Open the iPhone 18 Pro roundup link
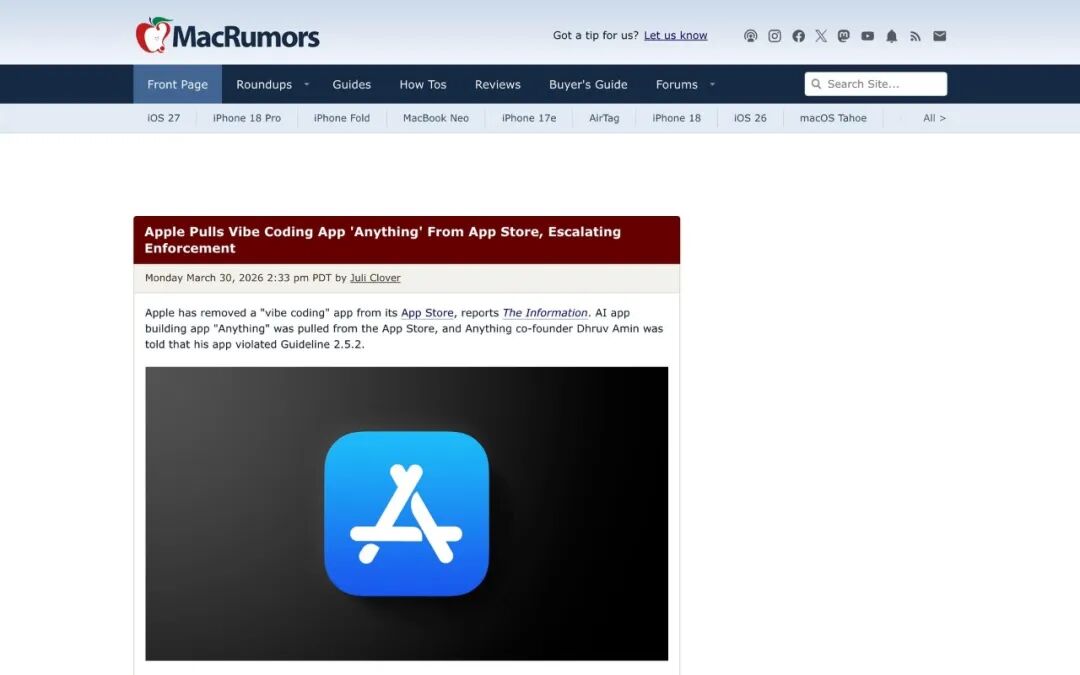Viewport: 1080px width, 675px height. click(247, 118)
